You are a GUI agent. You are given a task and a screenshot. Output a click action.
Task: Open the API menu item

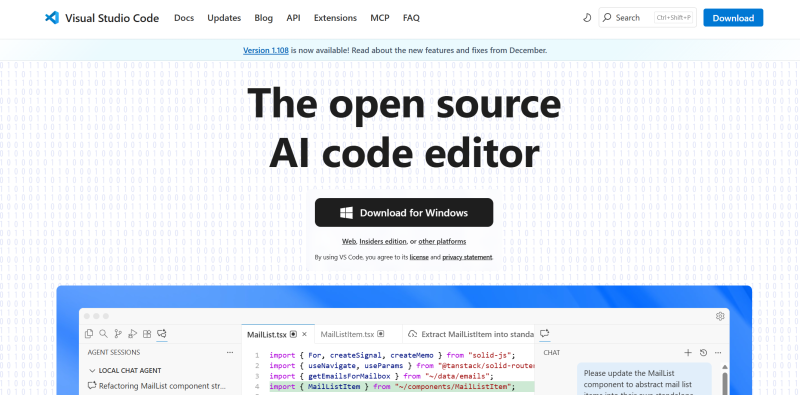(x=293, y=18)
